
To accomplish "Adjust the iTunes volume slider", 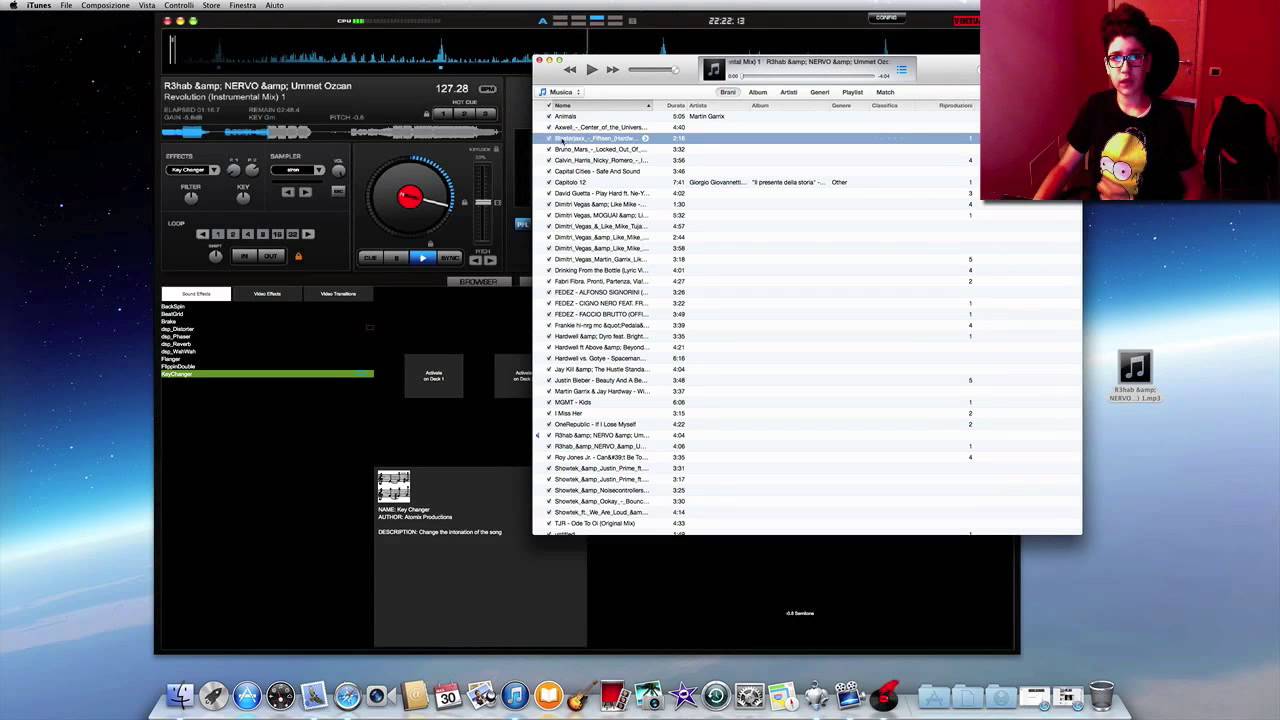I will (x=652, y=70).
